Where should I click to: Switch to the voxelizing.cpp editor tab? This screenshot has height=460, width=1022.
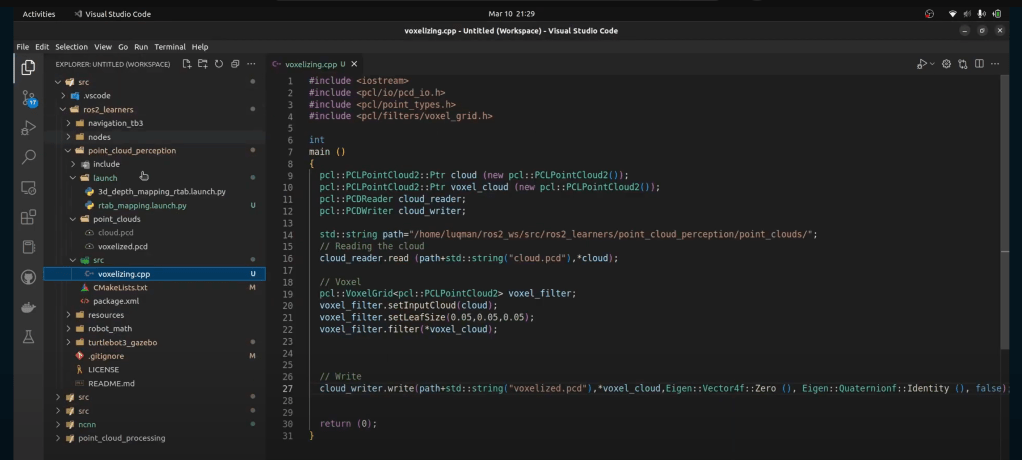tap(309, 64)
